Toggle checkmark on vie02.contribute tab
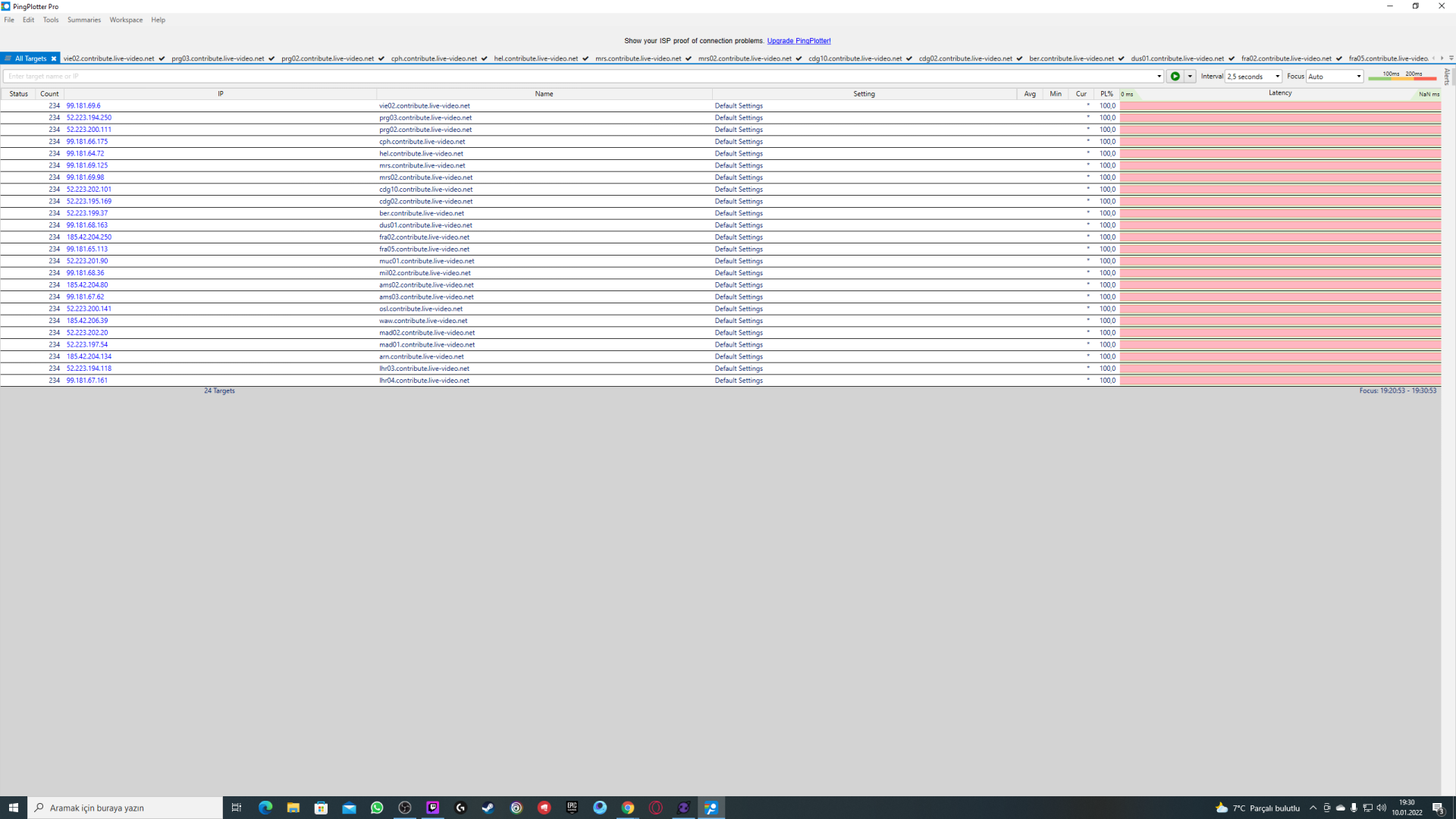Viewport: 1456px width, 819px height. pyautogui.click(x=162, y=58)
